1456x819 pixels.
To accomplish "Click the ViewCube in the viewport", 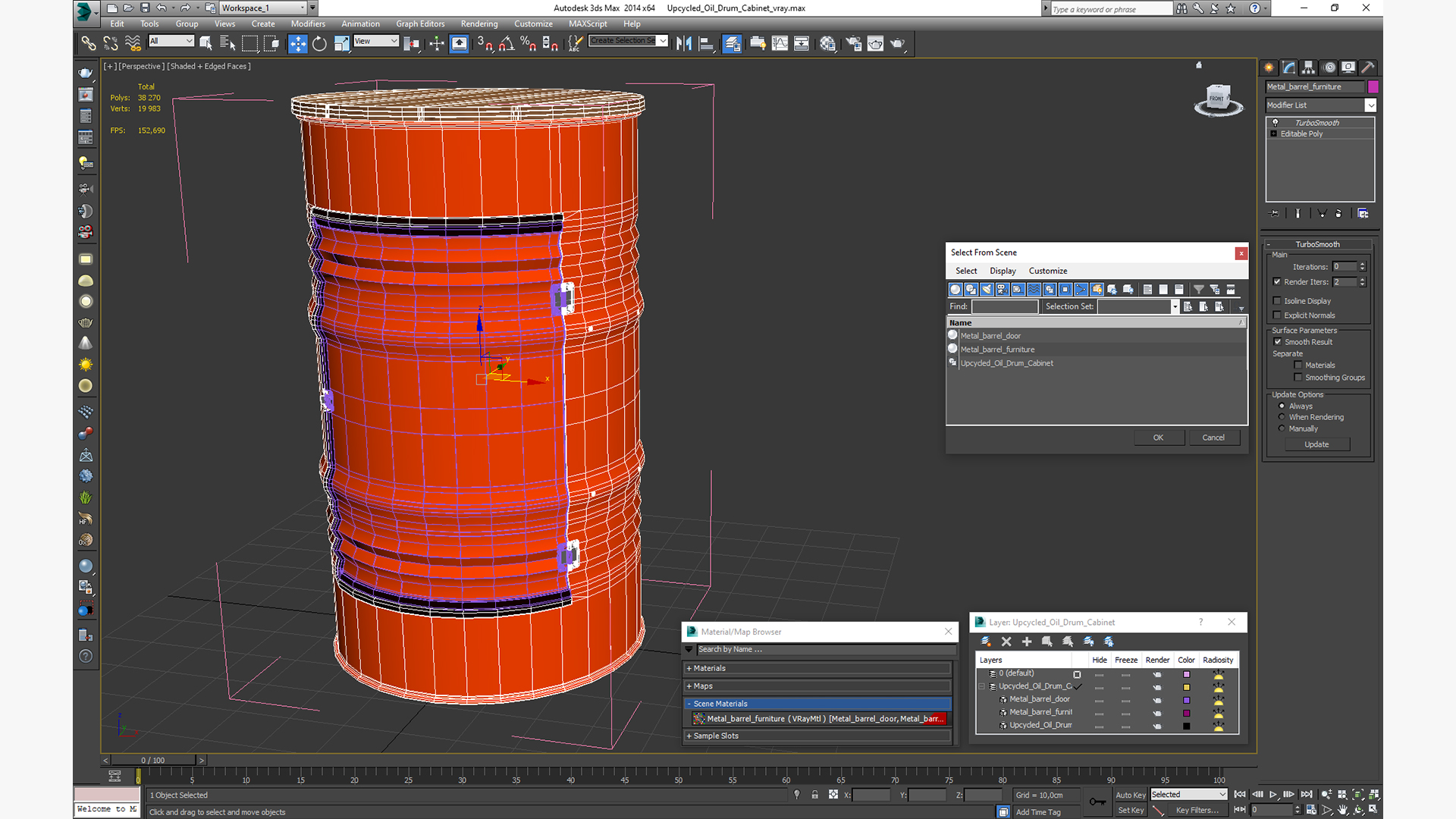I will [x=1218, y=99].
